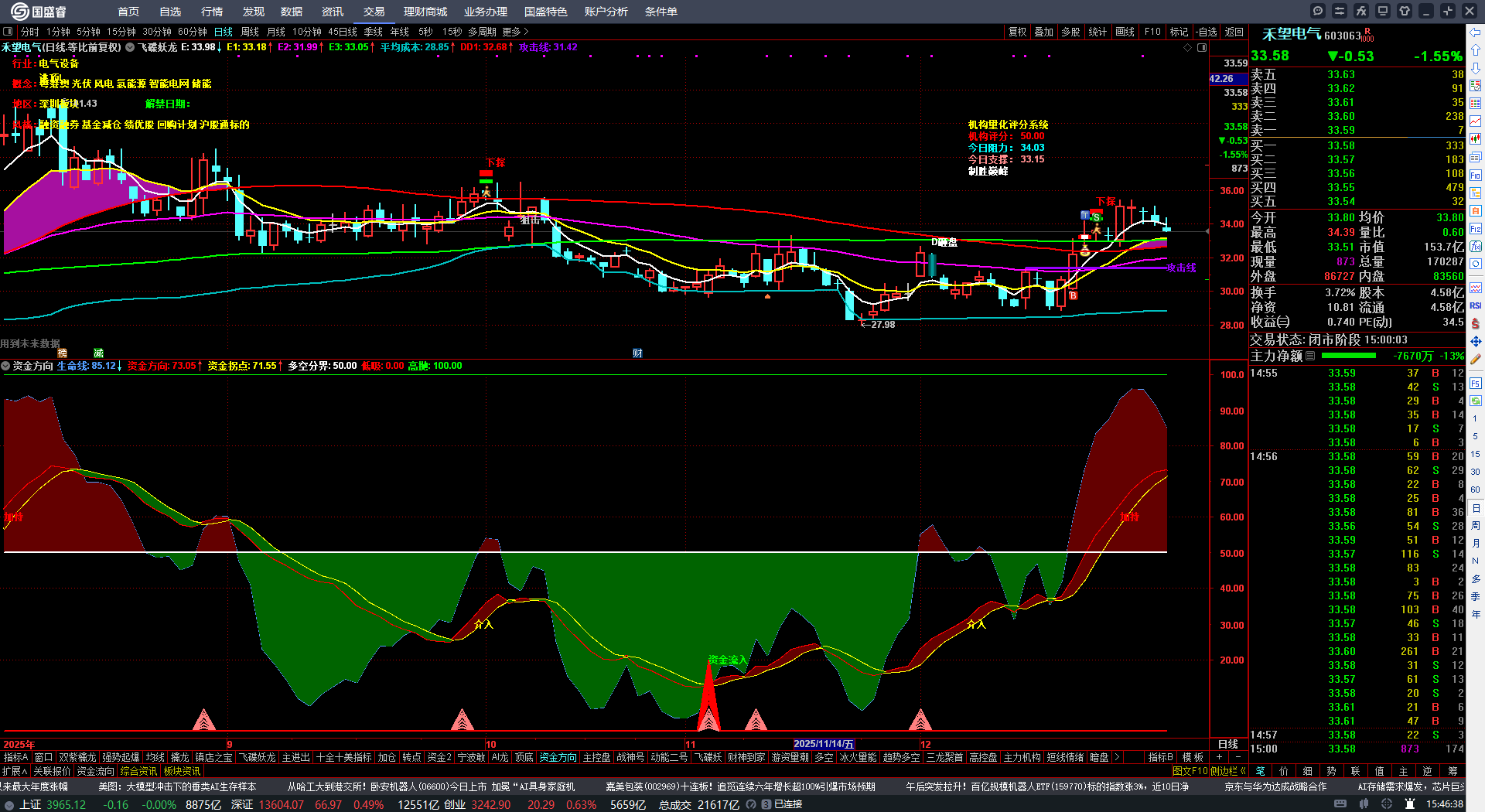The width and height of the screenshot is (1485, 812).
Task: Switch to 月 period in right sidebar
Action: [x=1476, y=544]
